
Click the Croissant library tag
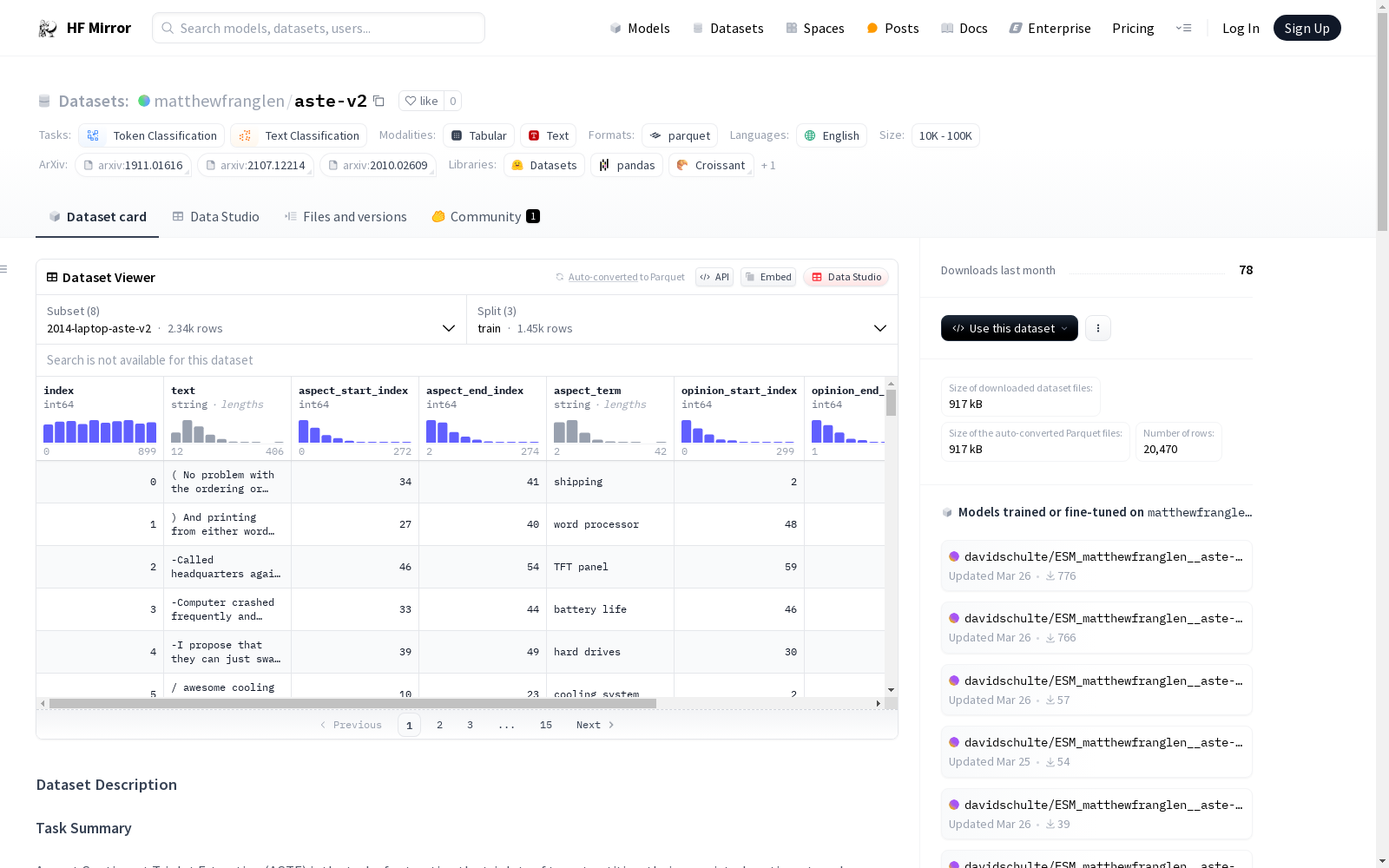point(711,165)
